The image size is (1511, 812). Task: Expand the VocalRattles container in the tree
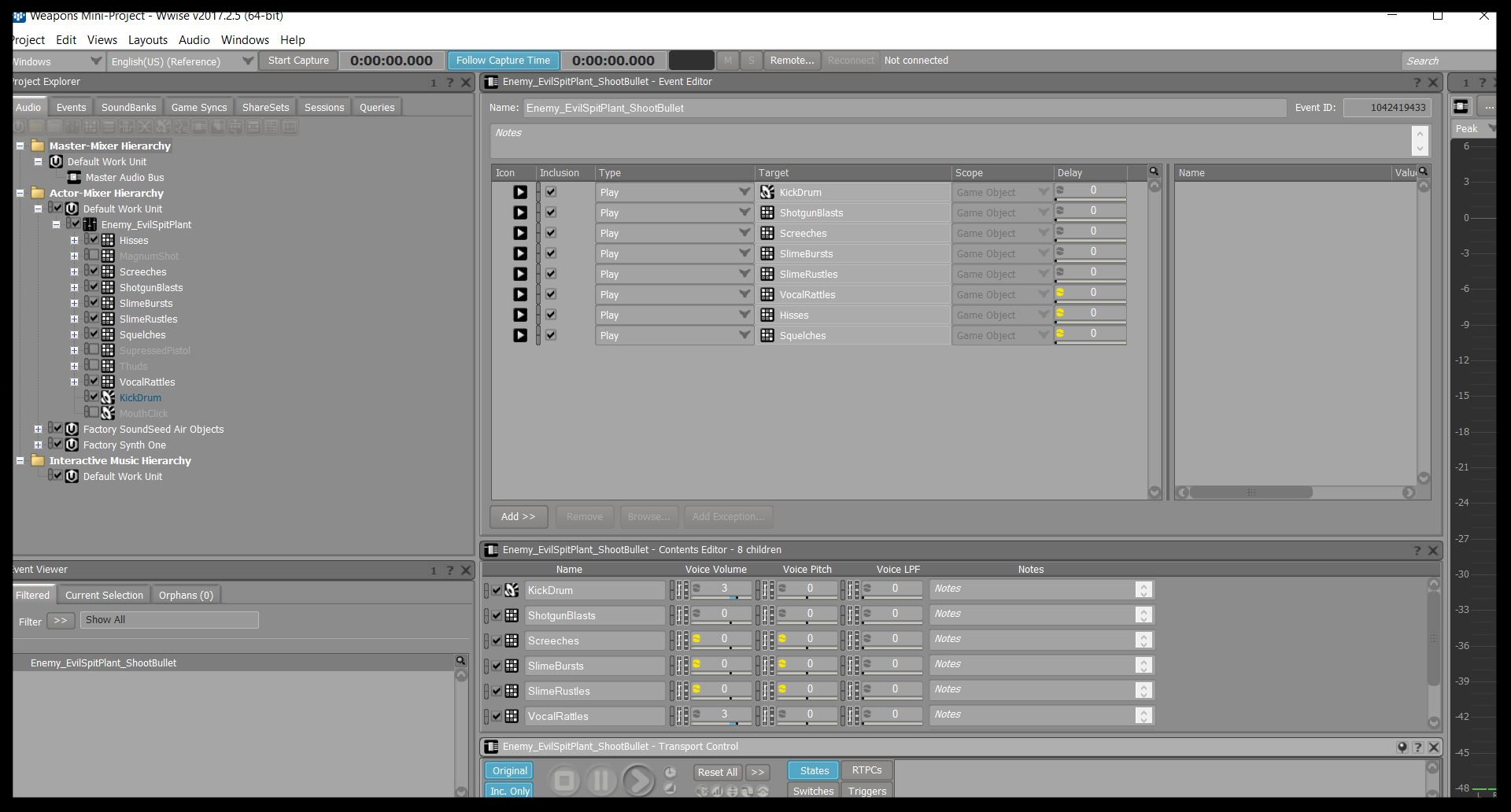74,382
